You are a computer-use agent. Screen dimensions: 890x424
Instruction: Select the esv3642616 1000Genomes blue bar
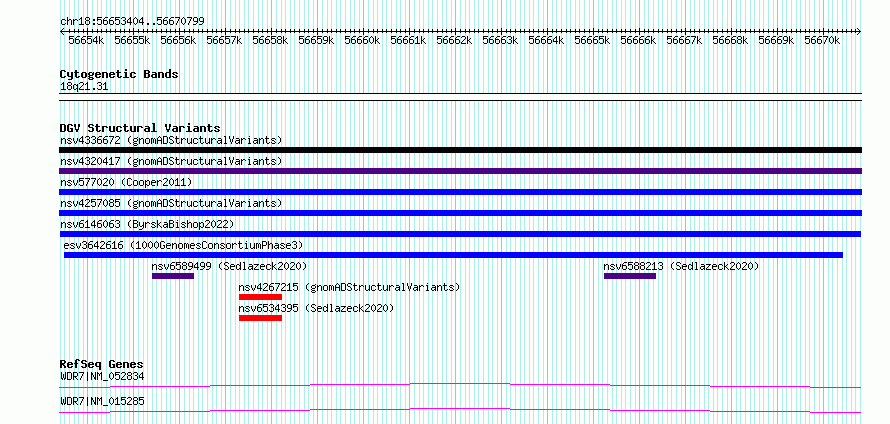click(x=454, y=255)
